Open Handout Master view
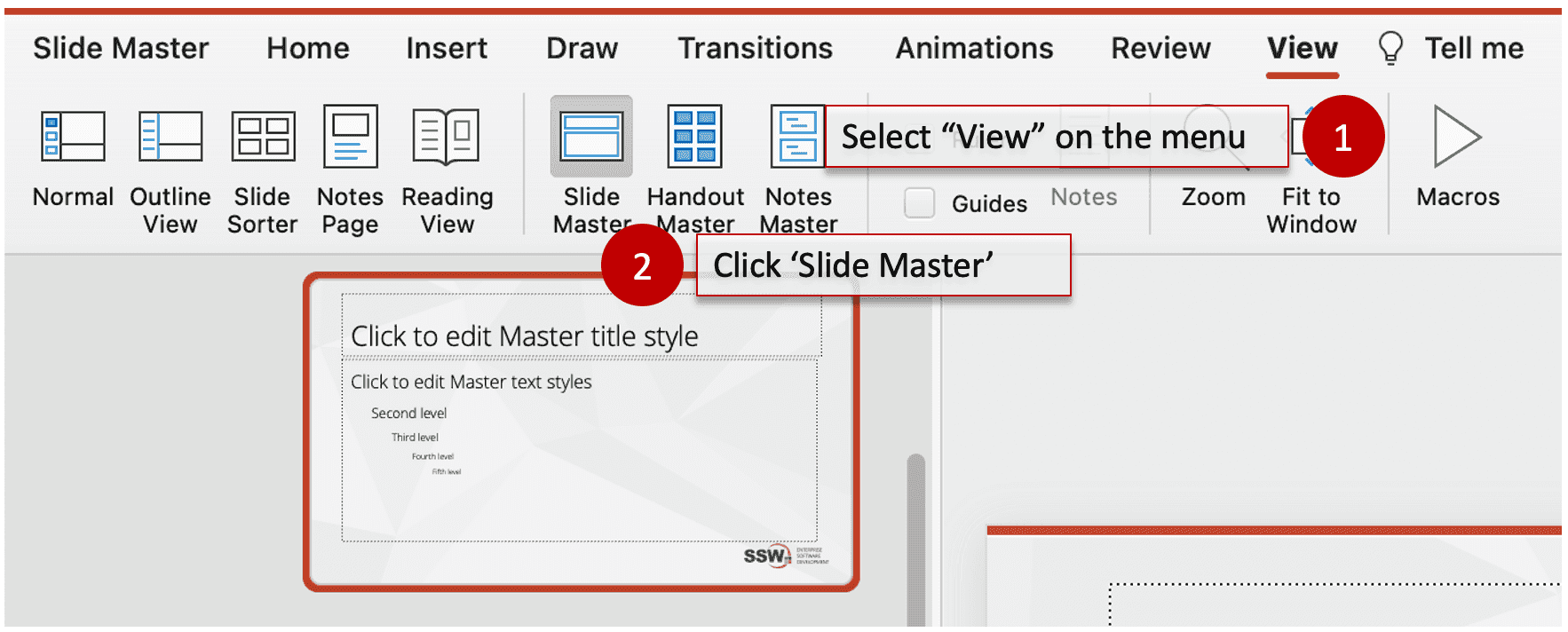Screen dimensions: 1568x632 [694, 138]
